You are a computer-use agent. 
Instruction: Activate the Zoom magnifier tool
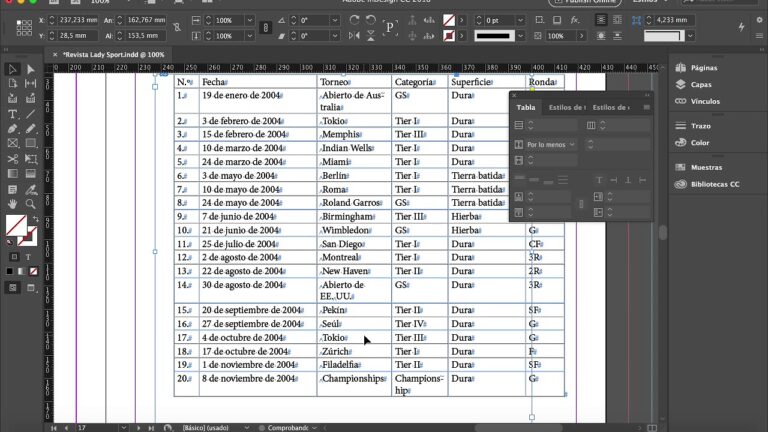coord(30,203)
